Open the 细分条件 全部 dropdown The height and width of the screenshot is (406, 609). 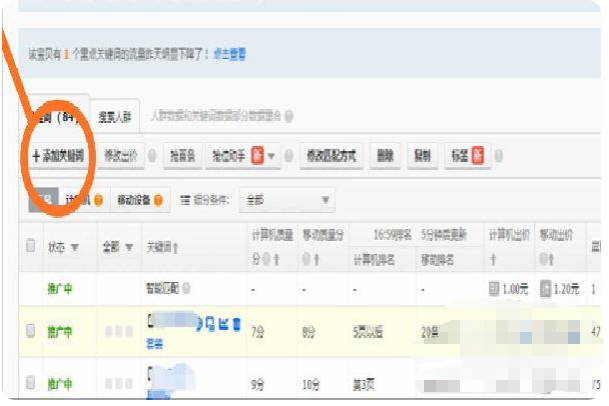click(287, 200)
